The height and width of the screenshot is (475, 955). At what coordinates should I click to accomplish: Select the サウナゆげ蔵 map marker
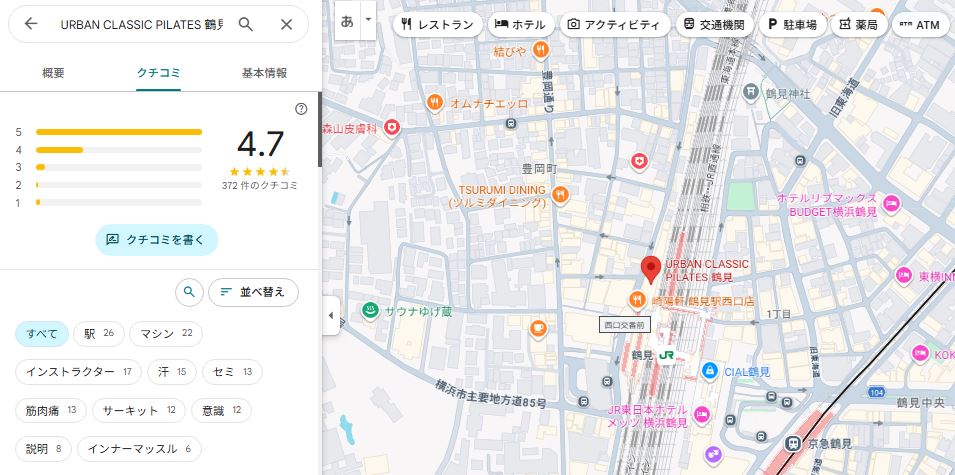point(370,311)
